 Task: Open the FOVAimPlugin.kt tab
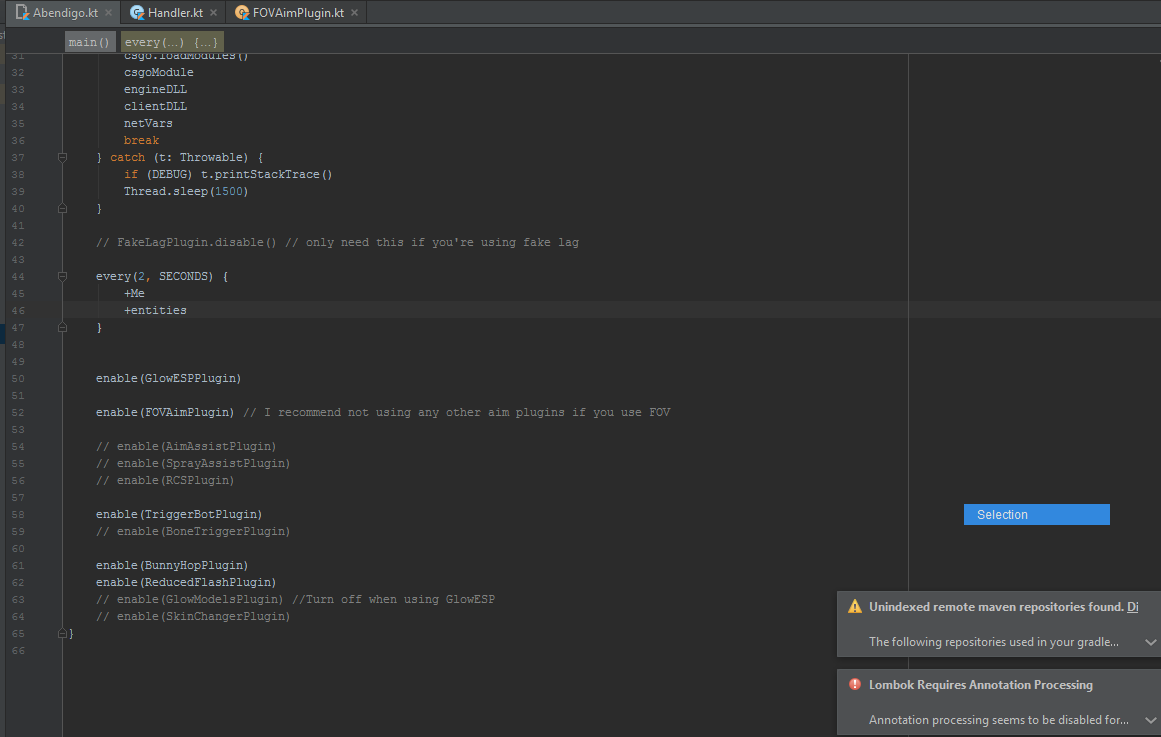pos(297,13)
